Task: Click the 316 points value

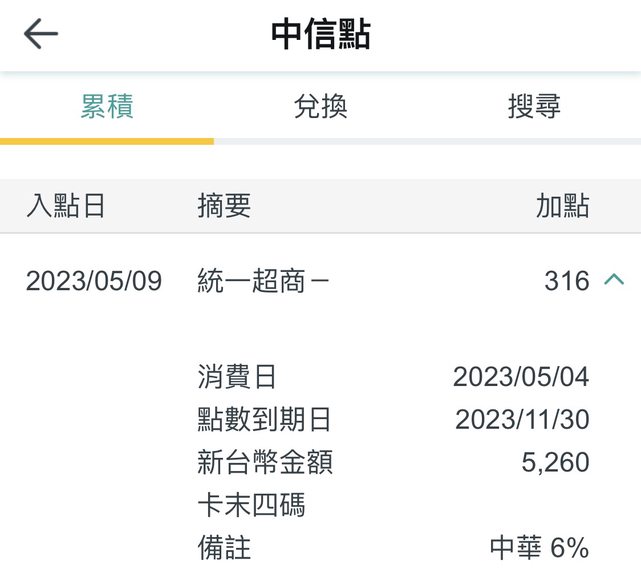Action: tap(567, 281)
